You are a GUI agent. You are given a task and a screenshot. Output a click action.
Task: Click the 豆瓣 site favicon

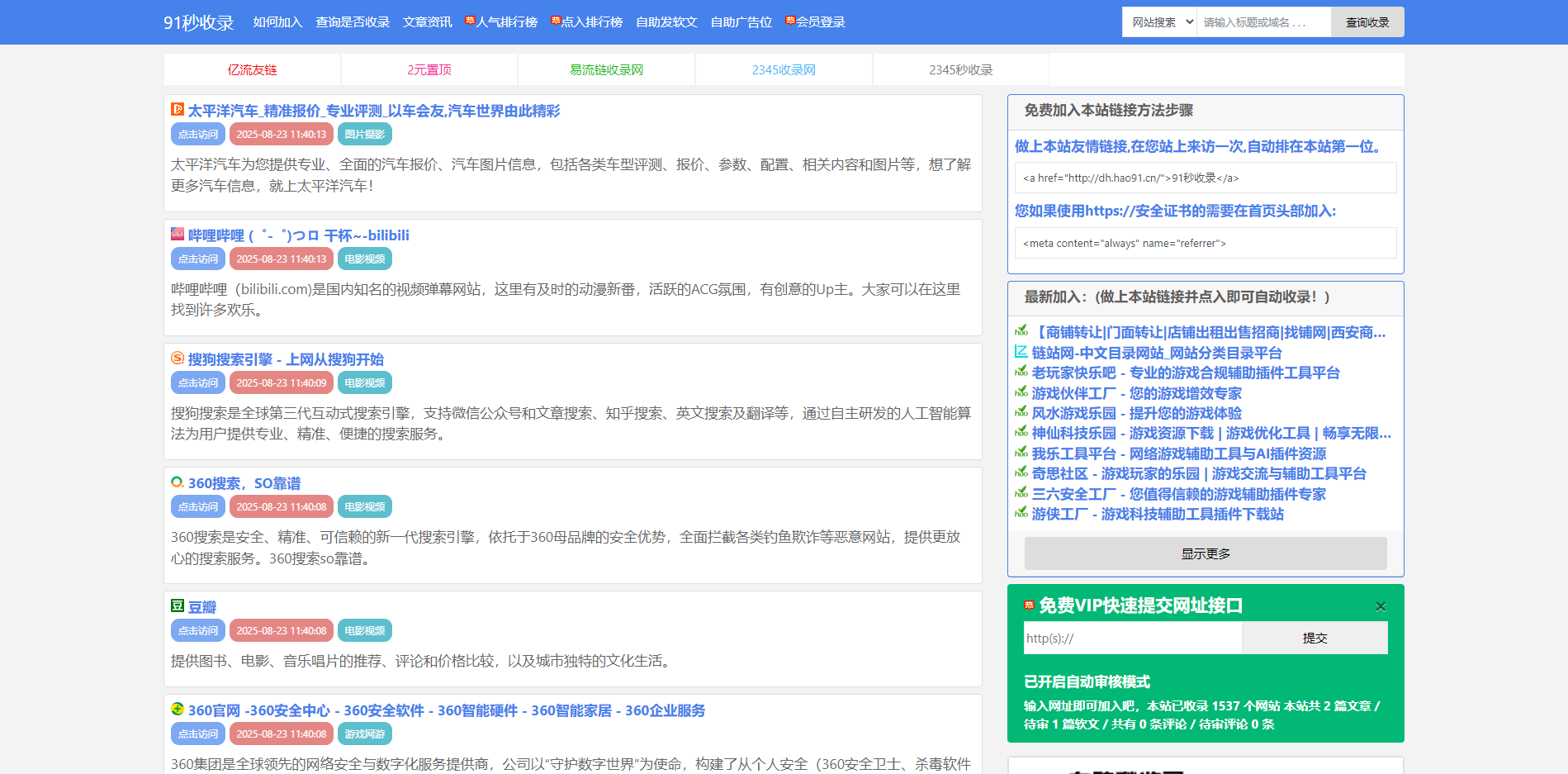pos(178,605)
